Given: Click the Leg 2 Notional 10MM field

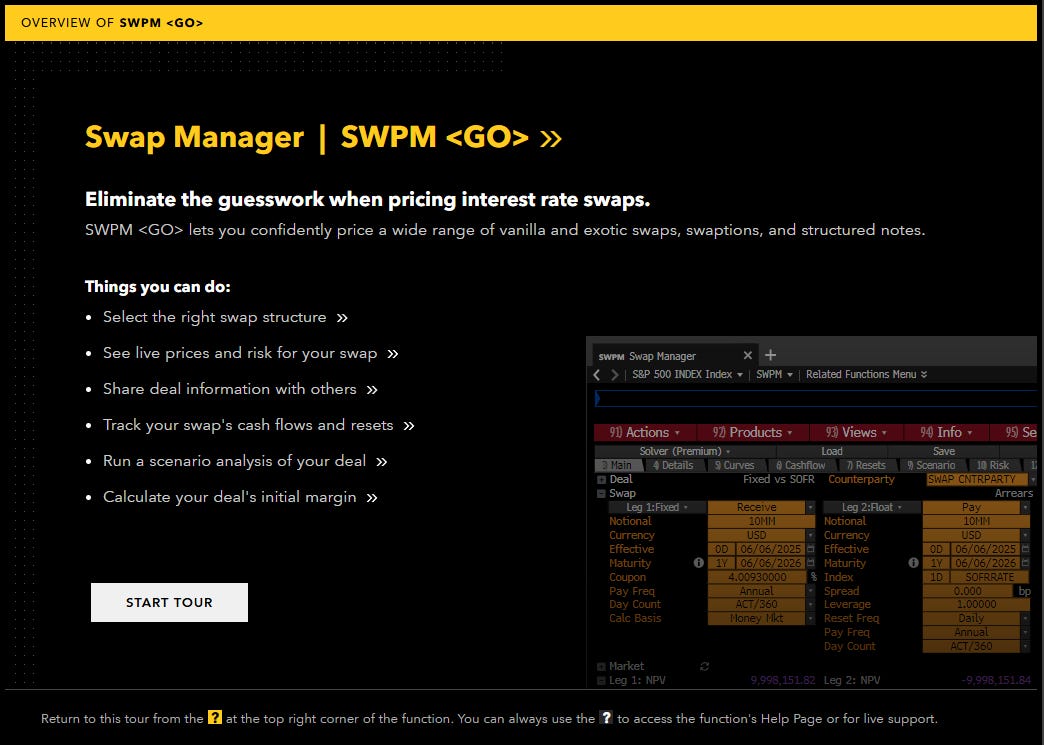Looking at the screenshot, I should pyautogui.click(x=976, y=521).
